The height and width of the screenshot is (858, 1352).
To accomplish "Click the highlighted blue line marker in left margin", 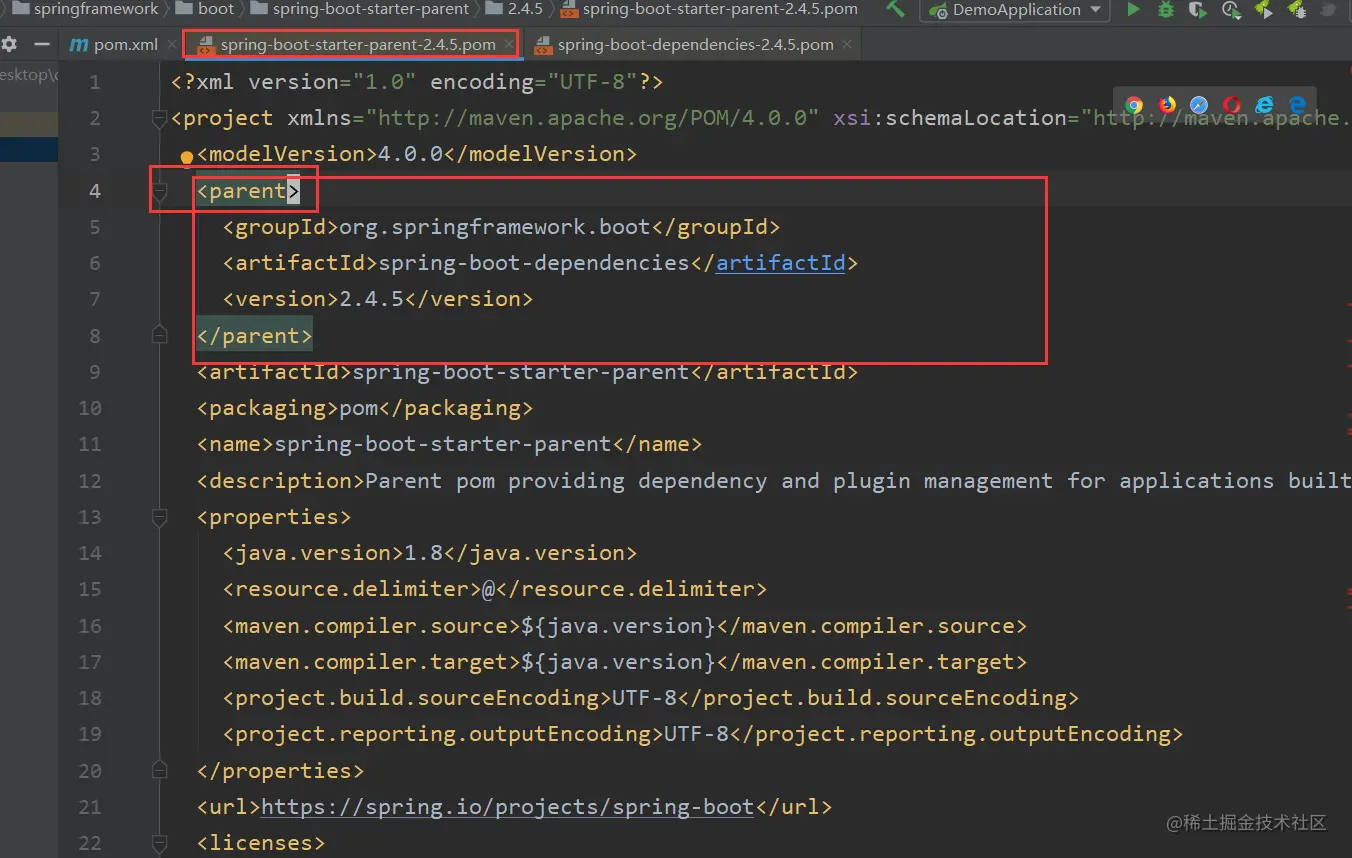I will pos(29,148).
